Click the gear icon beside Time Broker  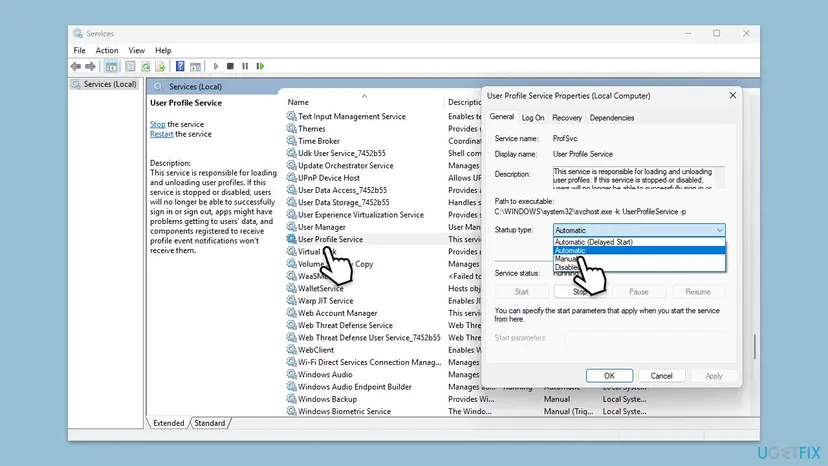tap(291, 141)
